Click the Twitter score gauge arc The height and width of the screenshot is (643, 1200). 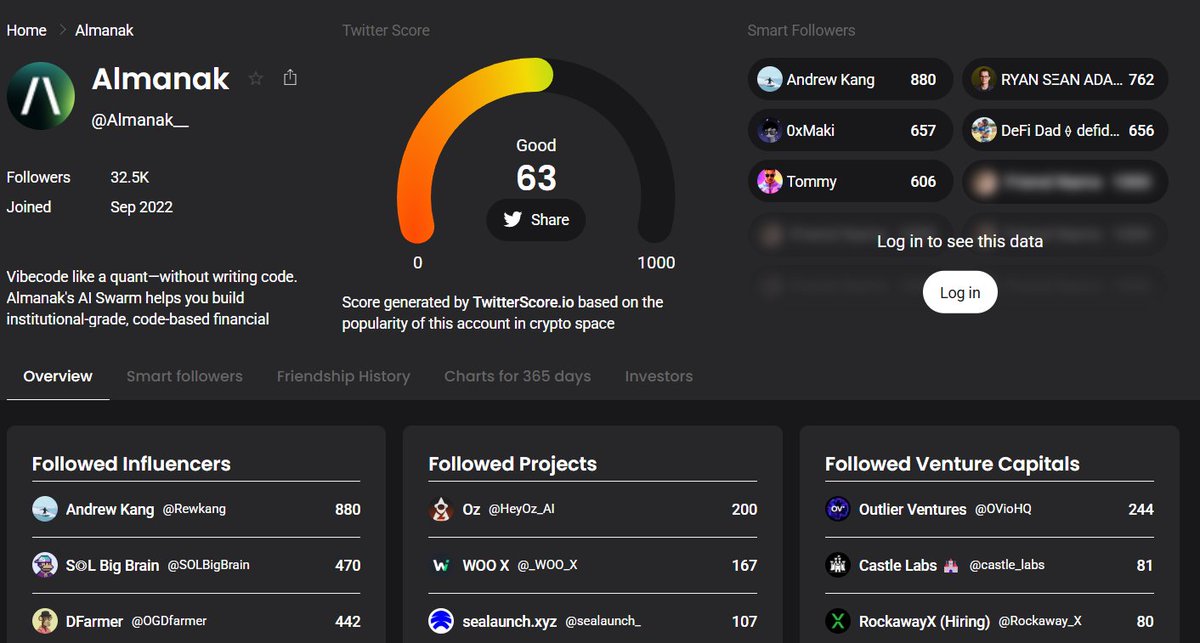click(x=536, y=150)
